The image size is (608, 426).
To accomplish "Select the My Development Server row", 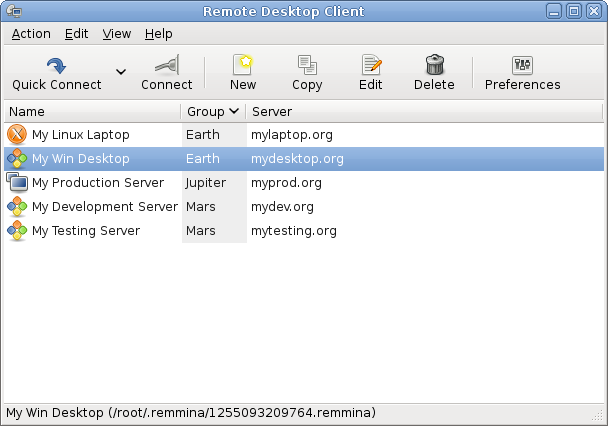I will (x=104, y=206).
